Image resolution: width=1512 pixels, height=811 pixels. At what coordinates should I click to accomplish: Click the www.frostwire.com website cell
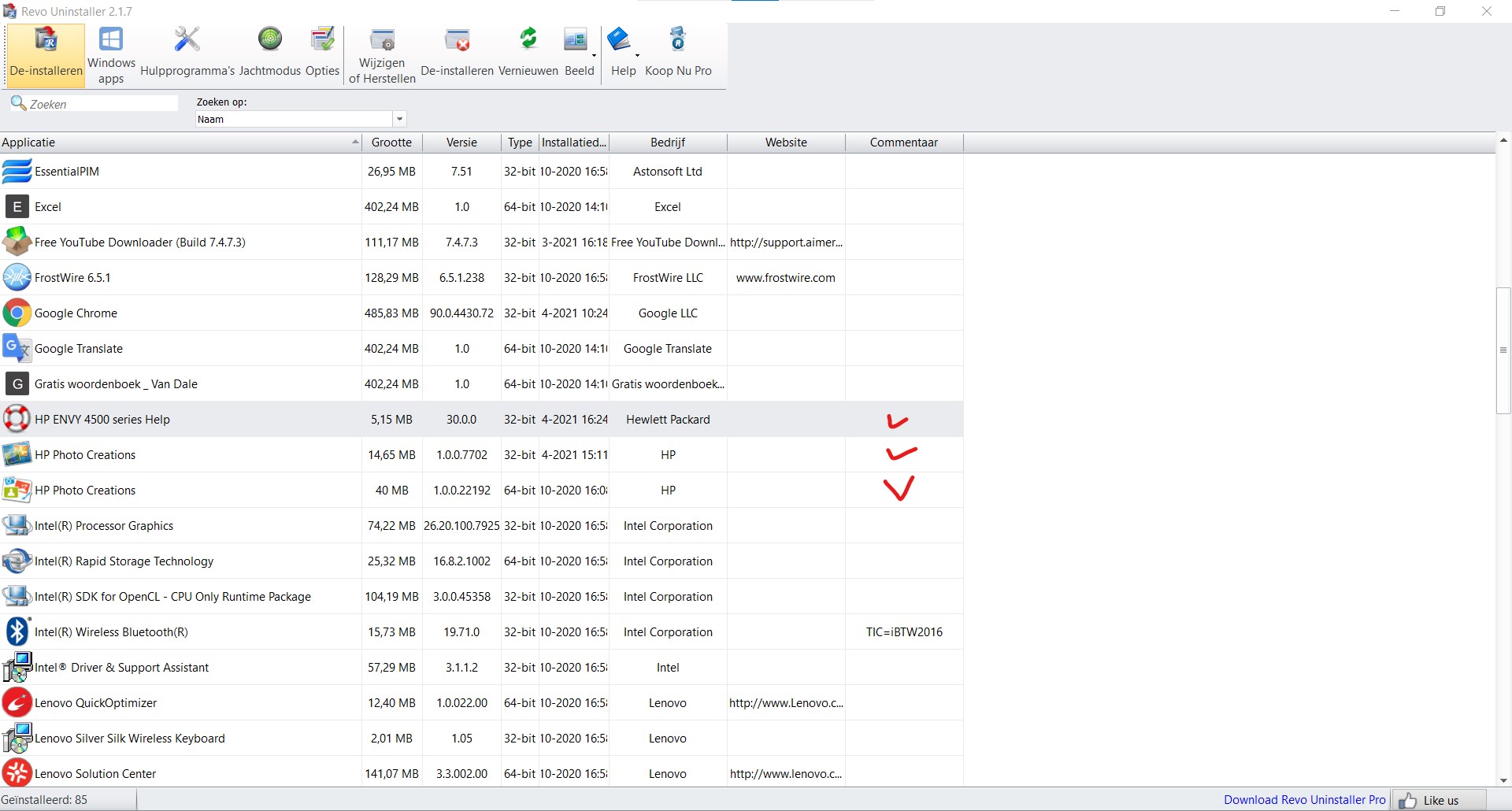click(x=786, y=277)
